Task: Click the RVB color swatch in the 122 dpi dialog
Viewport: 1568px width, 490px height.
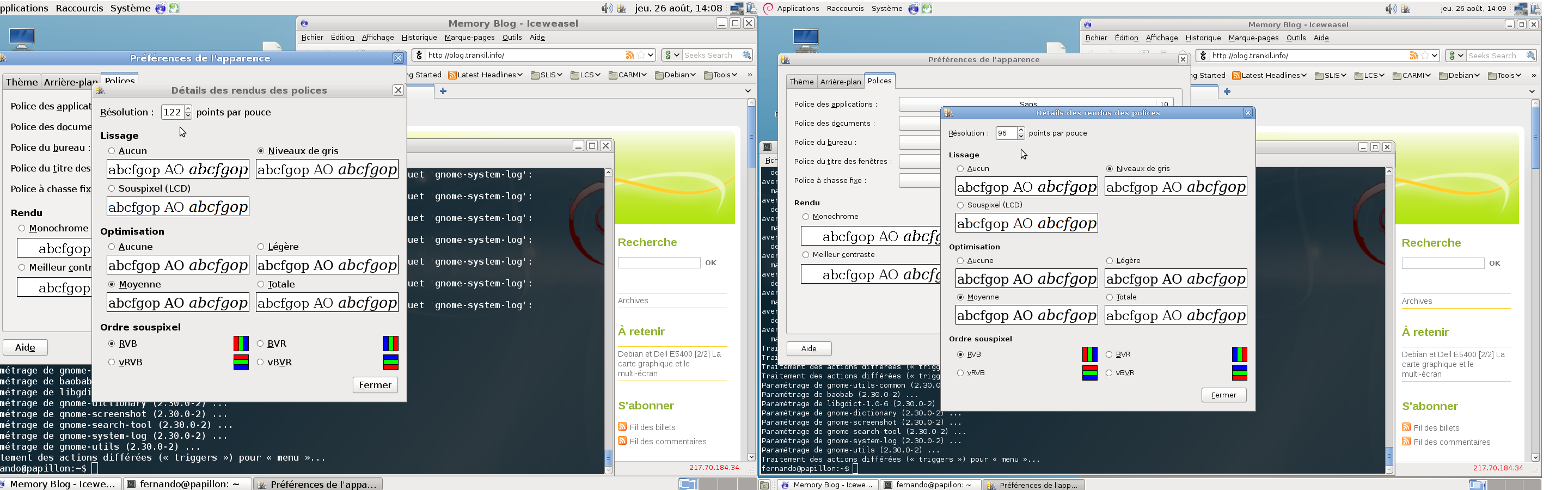Action: 241,344
